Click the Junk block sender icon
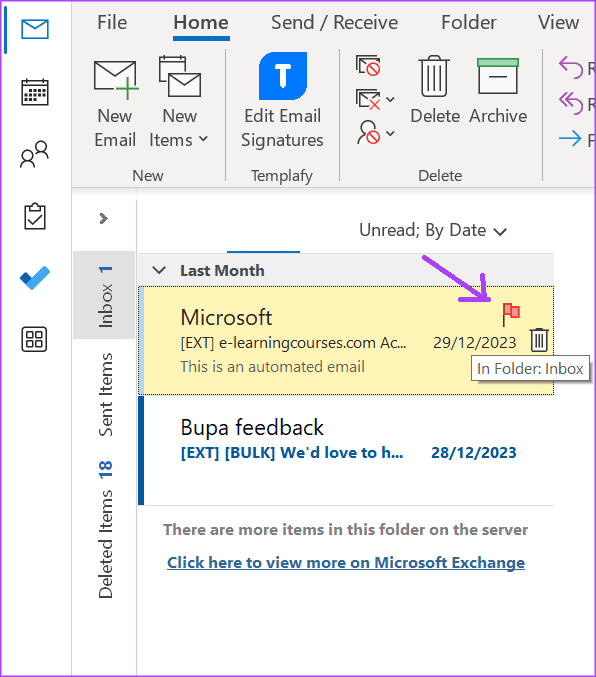596x677 pixels. click(x=368, y=133)
